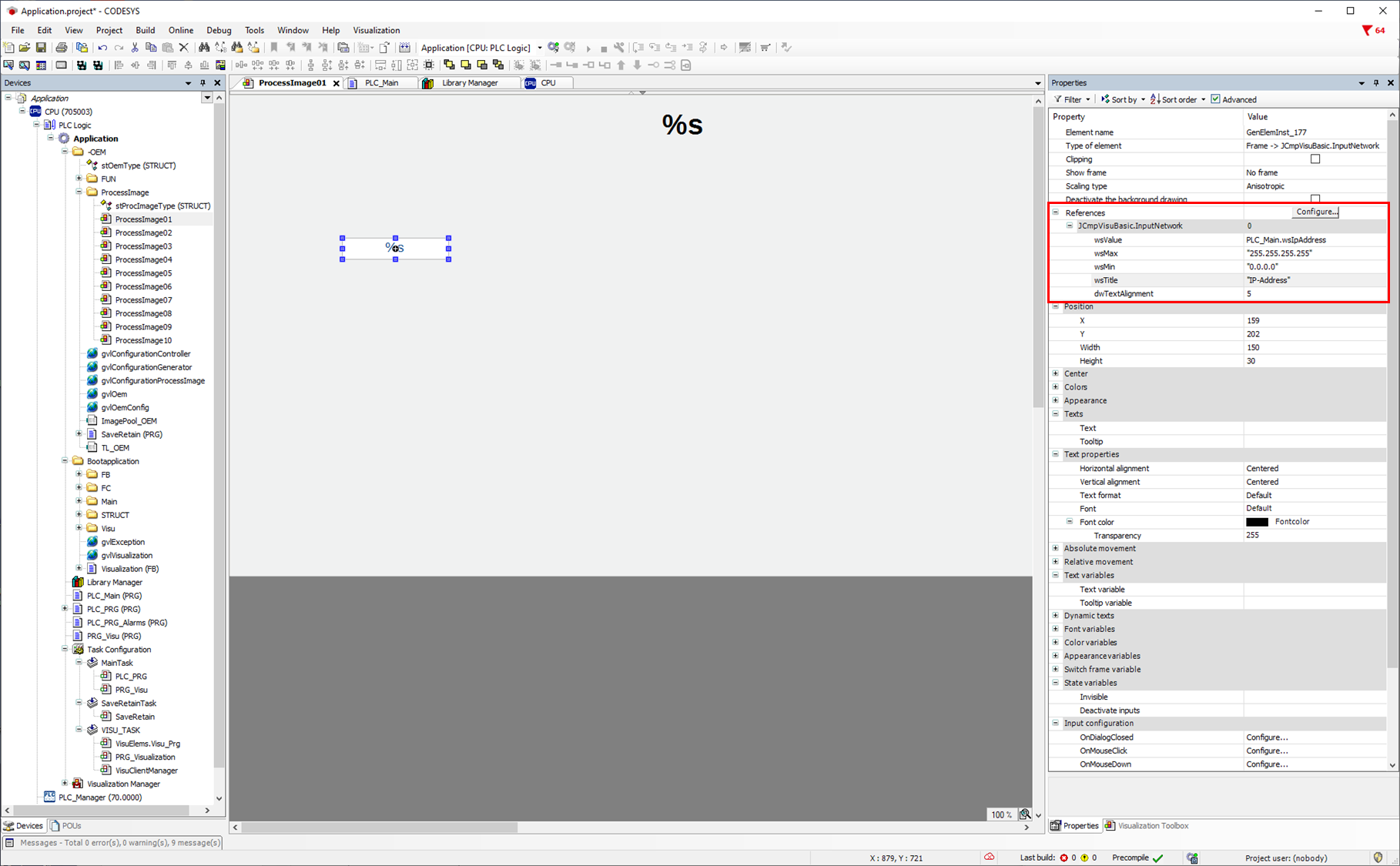Switch to the Library Manager tab
This screenshot has height=866, width=1400.
click(470, 83)
